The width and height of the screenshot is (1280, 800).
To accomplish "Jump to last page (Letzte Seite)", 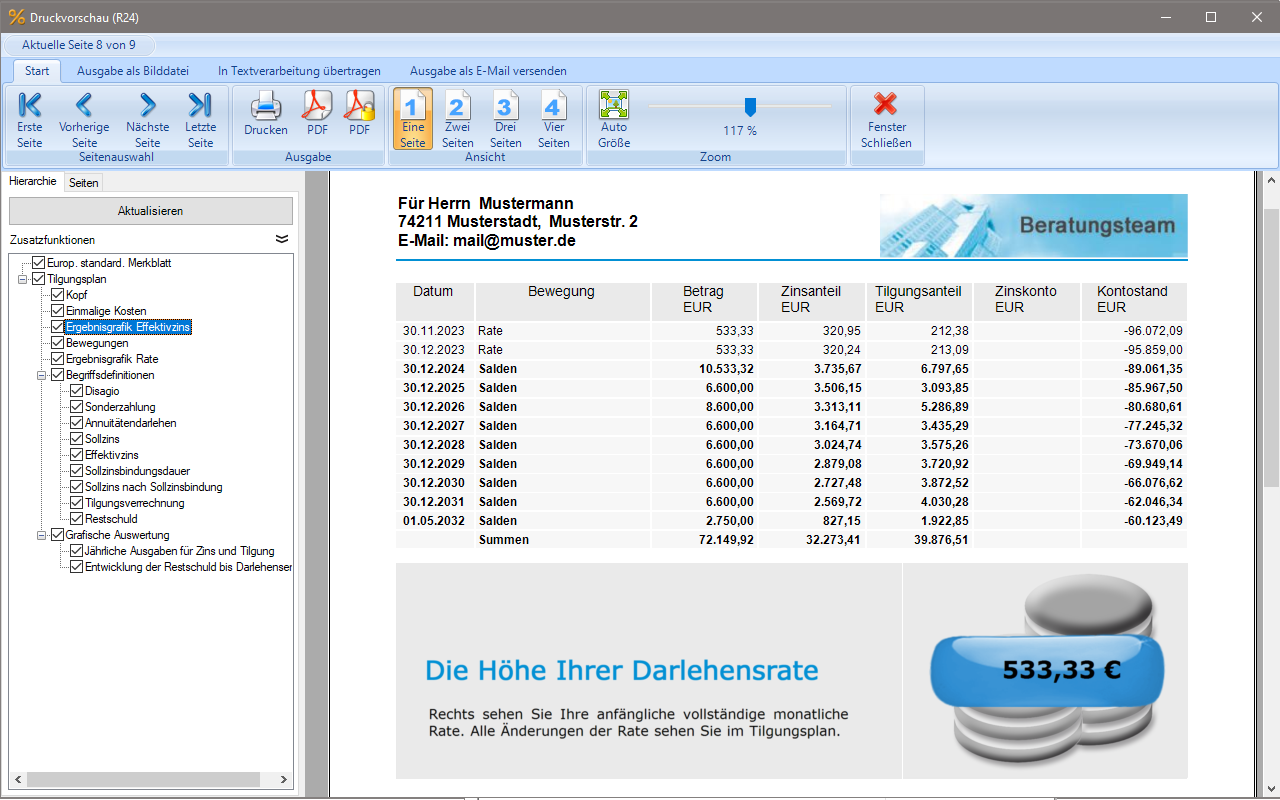I will click(x=201, y=119).
